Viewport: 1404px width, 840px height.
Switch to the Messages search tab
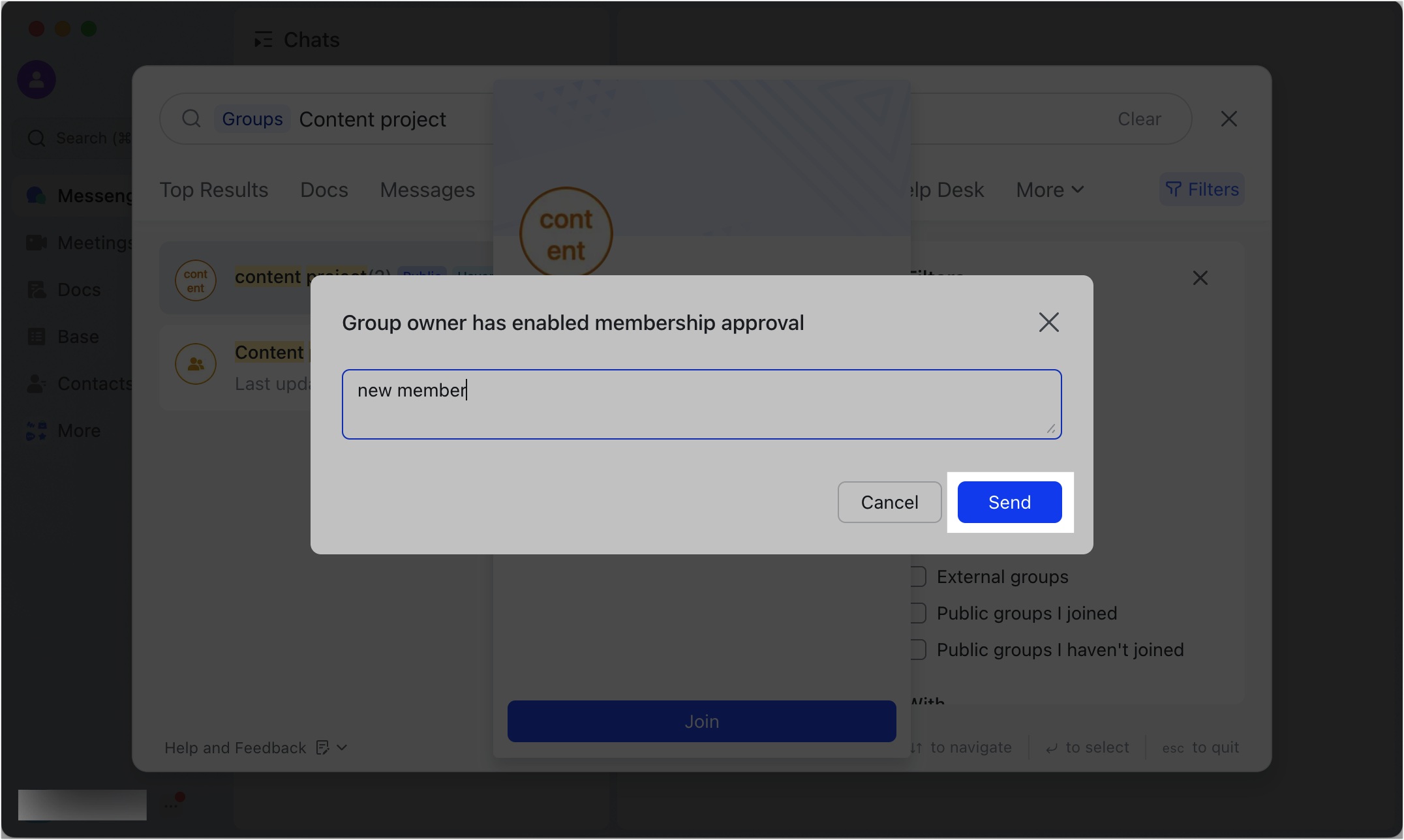point(427,190)
